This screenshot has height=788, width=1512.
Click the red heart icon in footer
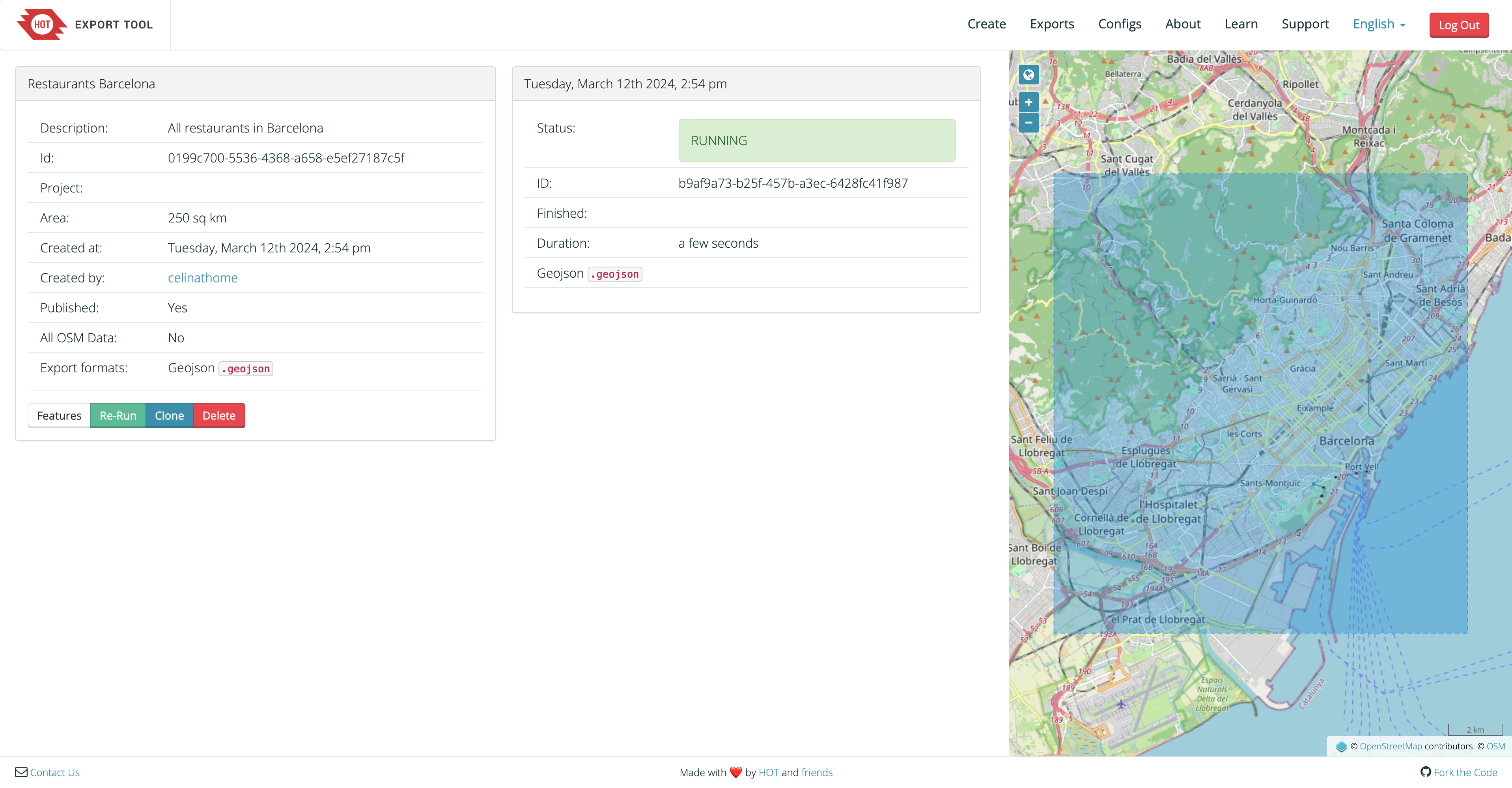tap(735, 772)
